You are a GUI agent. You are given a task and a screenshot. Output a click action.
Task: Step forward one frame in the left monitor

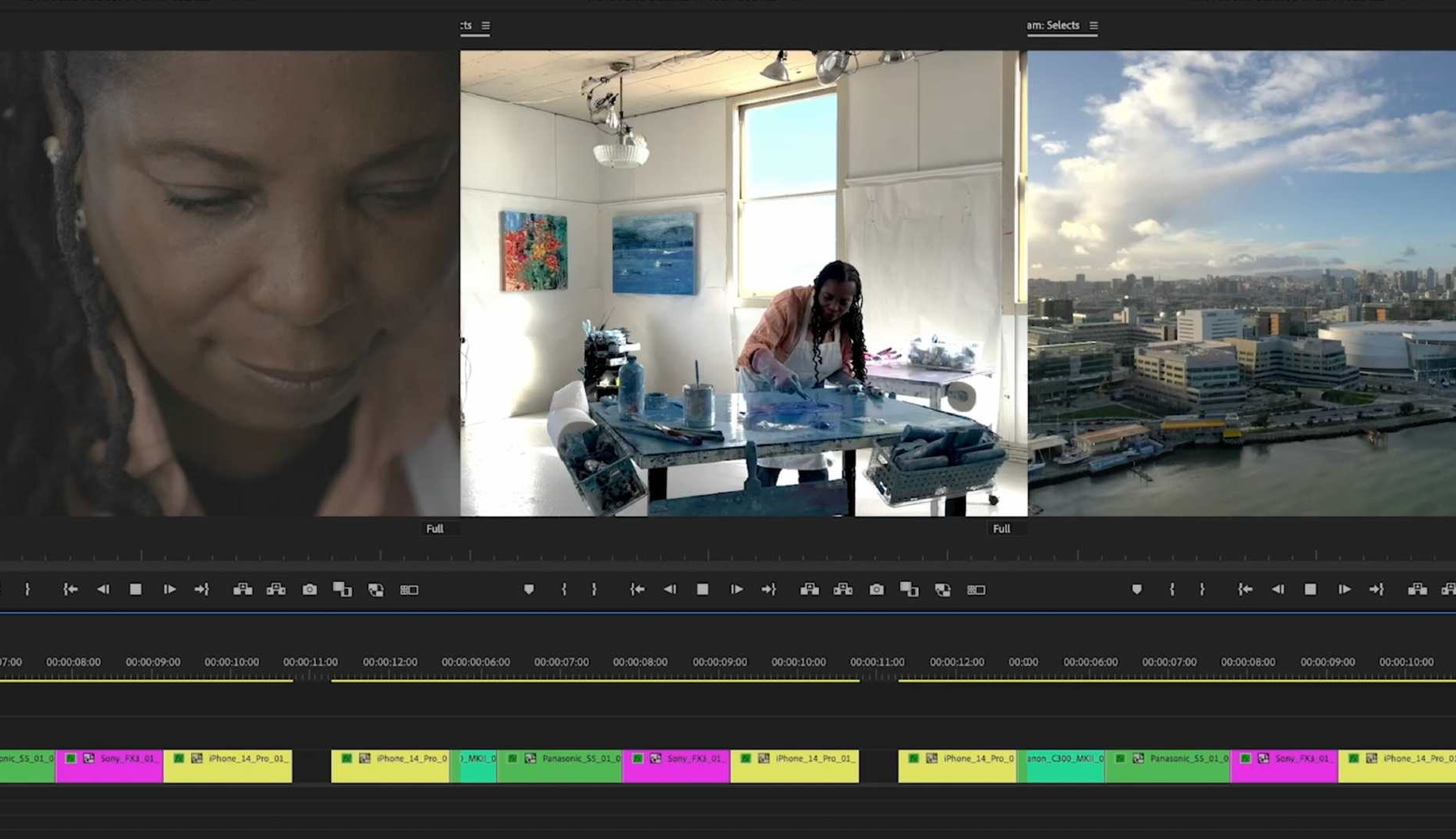coord(169,590)
